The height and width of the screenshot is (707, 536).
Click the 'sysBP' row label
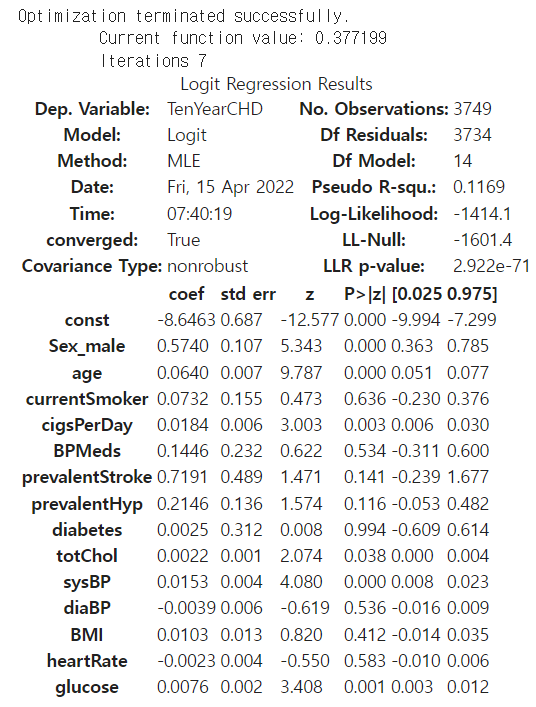coord(87,583)
